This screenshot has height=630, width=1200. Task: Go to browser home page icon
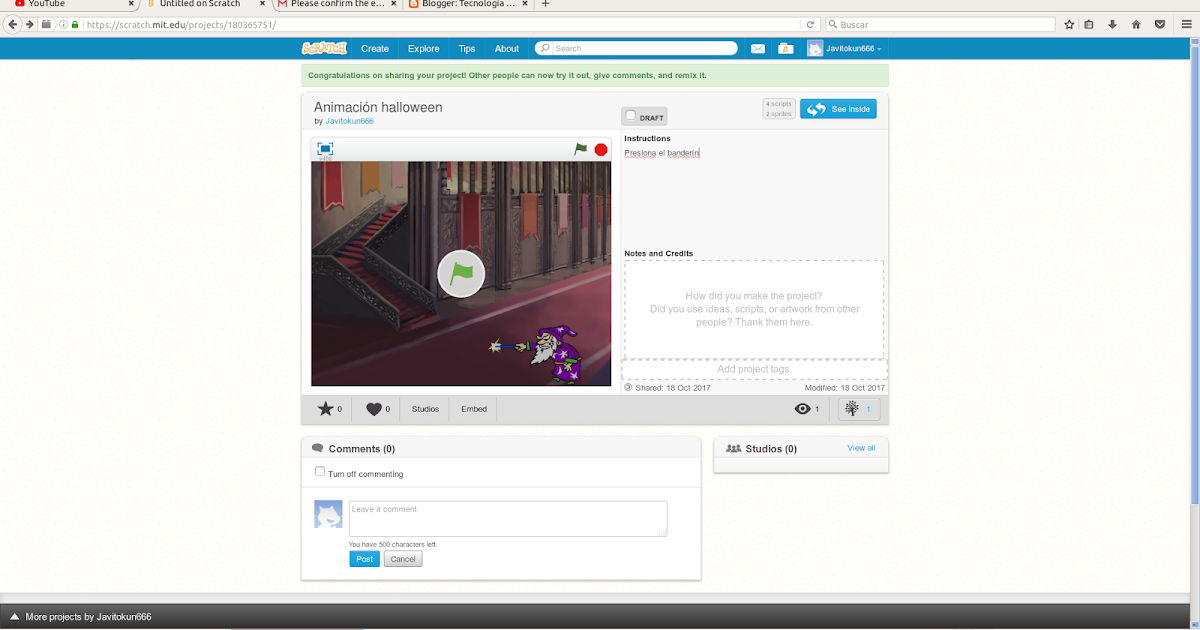click(1136, 24)
